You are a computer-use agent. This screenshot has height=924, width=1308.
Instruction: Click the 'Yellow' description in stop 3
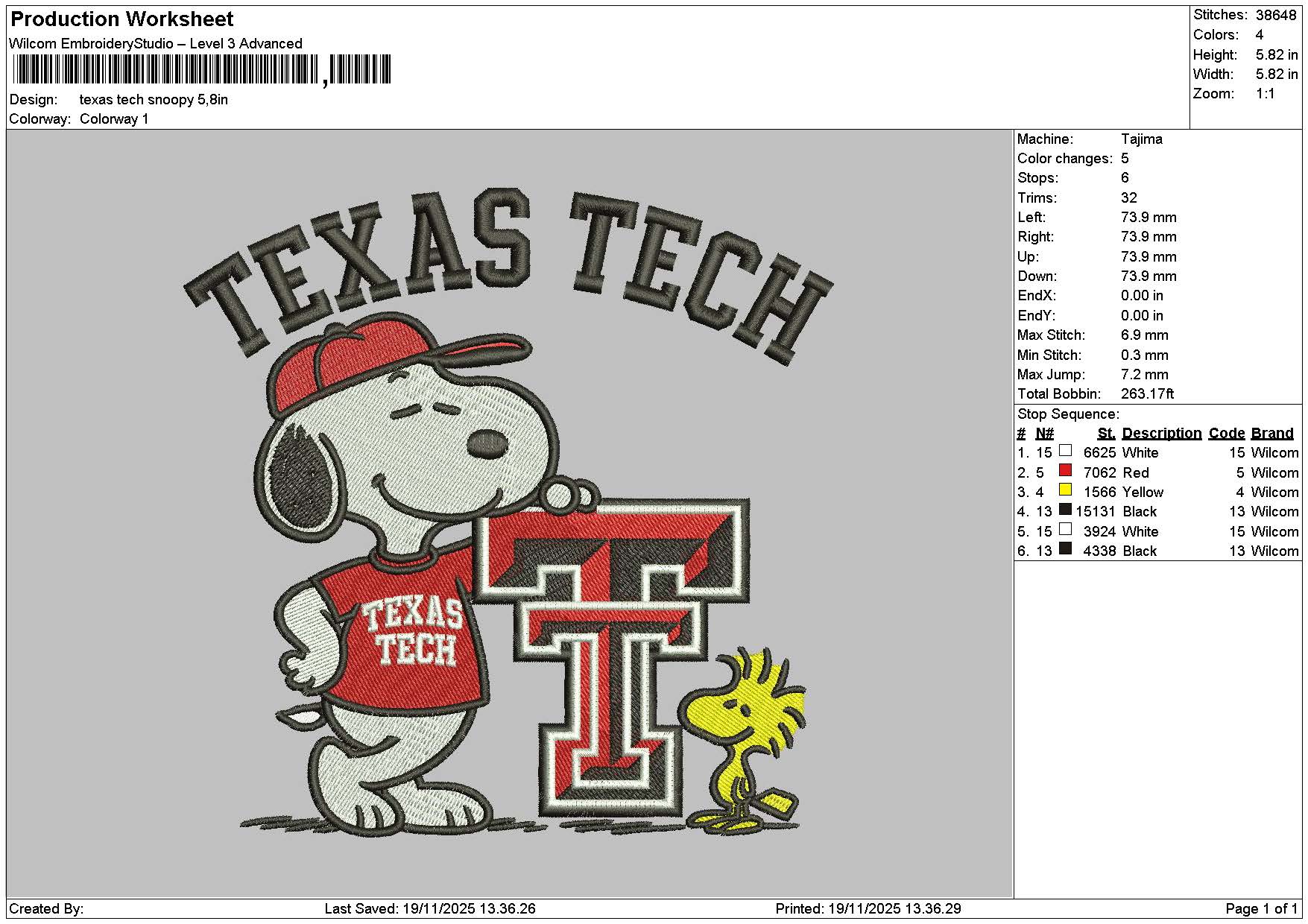pyautogui.click(x=1143, y=492)
